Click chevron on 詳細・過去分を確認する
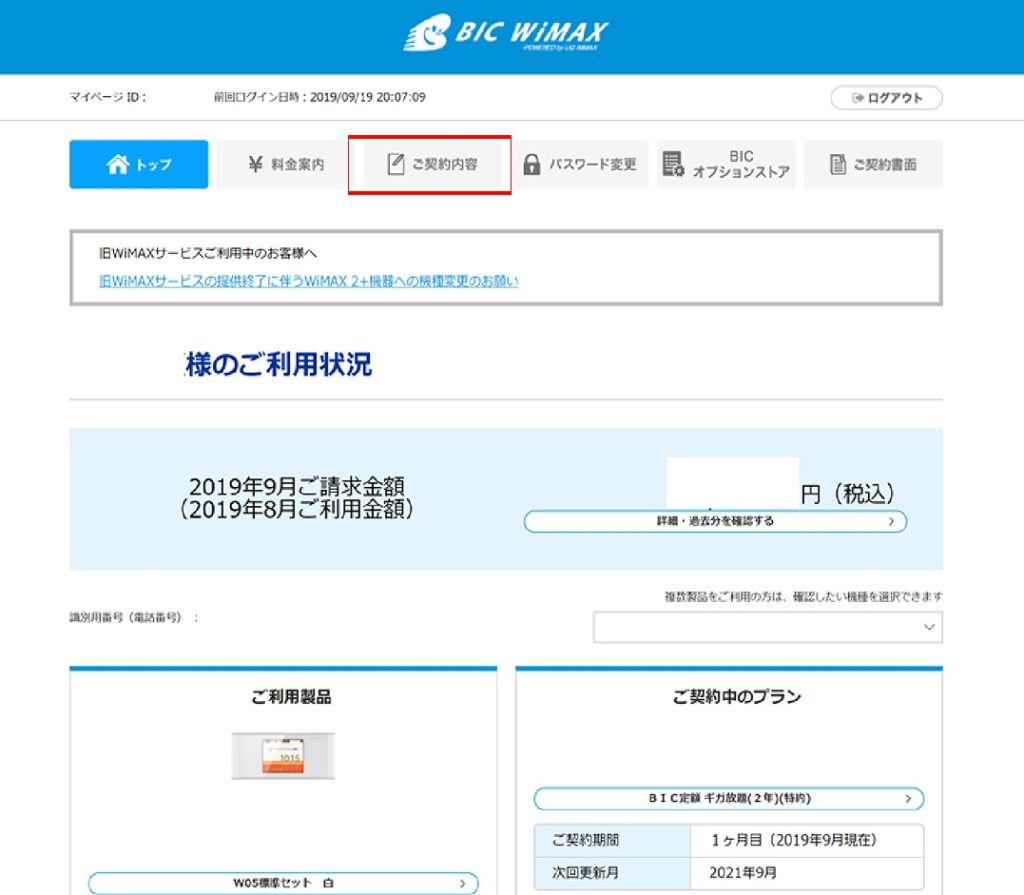The image size is (1024, 895). (x=891, y=521)
